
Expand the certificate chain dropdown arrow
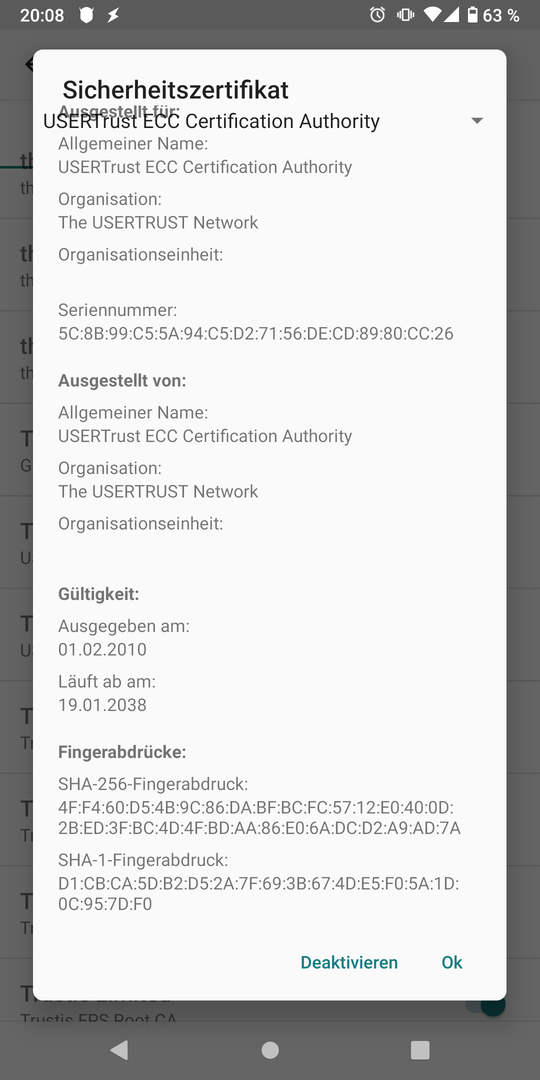pyautogui.click(x=477, y=121)
